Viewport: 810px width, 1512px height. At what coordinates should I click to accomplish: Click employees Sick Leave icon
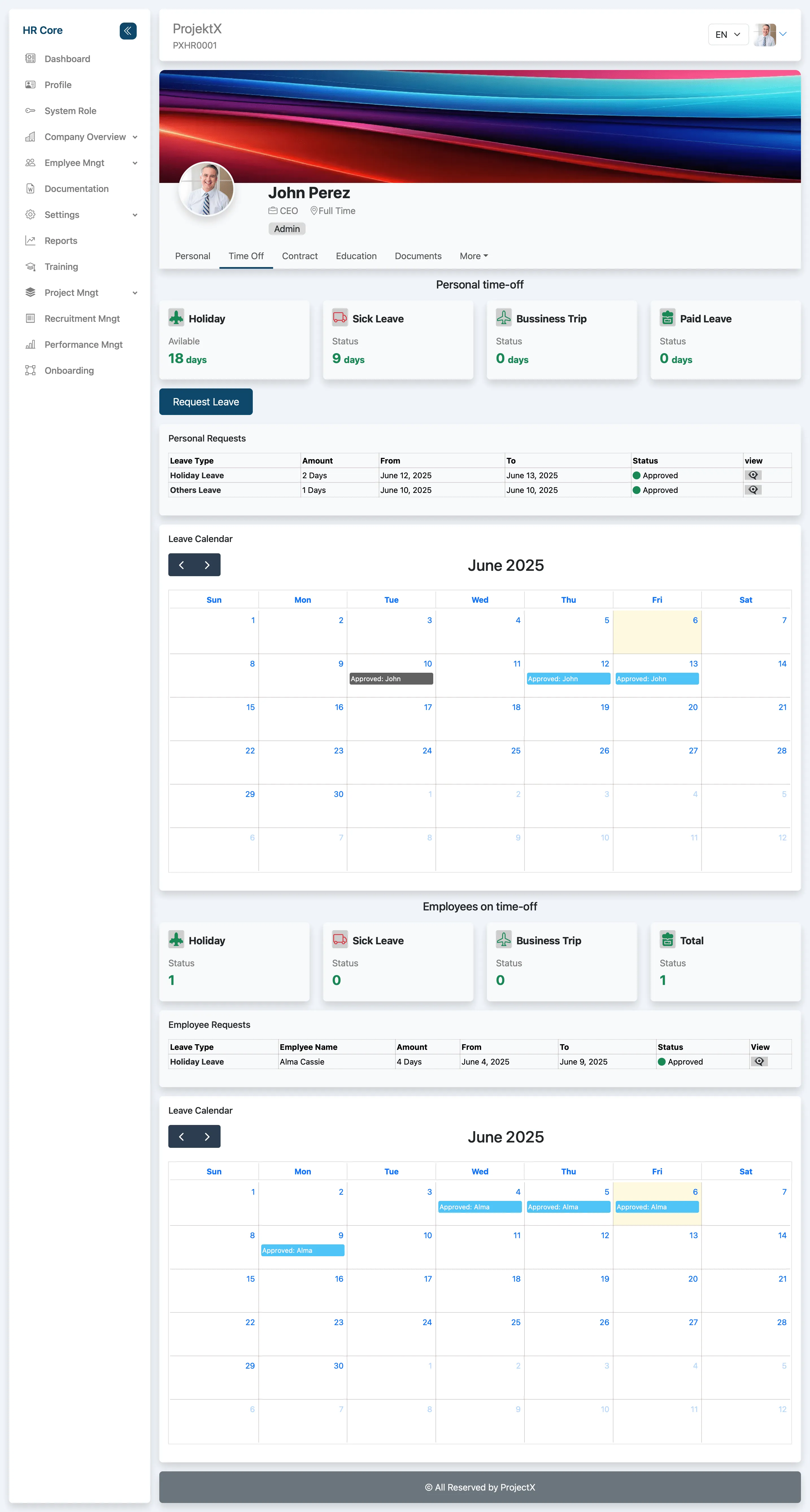point(340,939)
